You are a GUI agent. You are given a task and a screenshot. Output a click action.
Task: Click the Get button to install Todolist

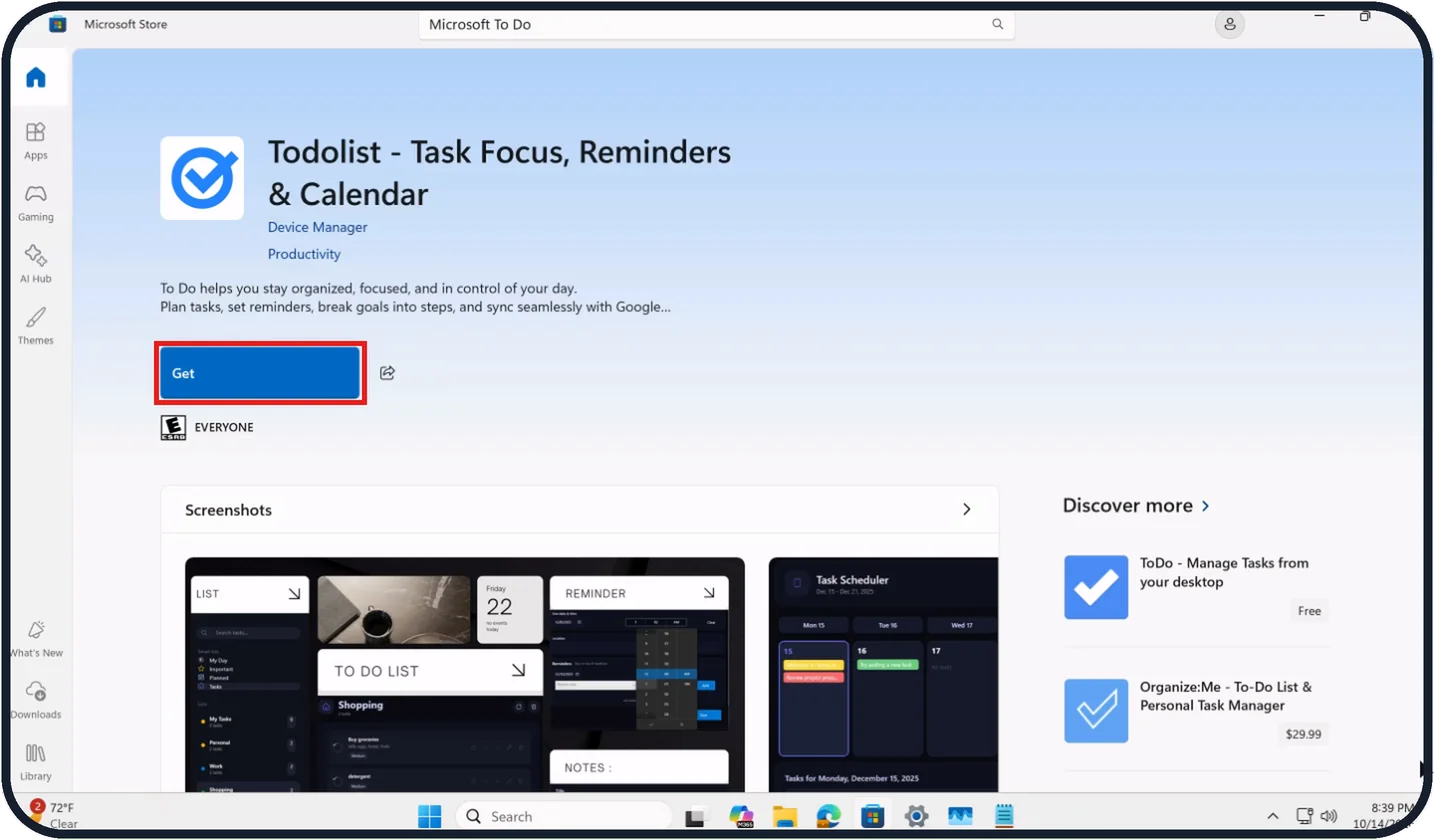[x=260, y=373]
